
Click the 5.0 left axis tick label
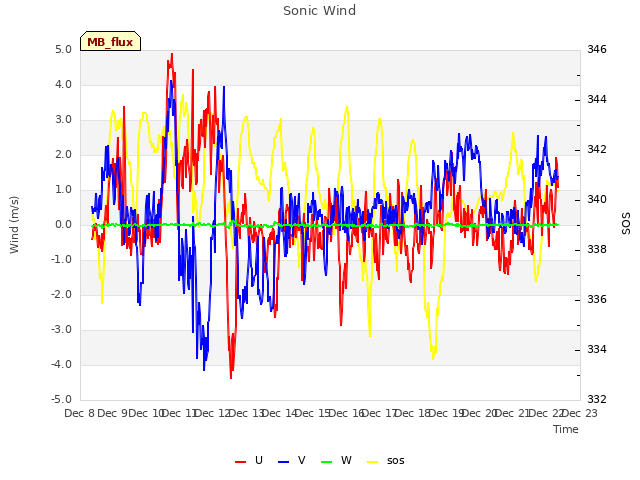[63, 50]
